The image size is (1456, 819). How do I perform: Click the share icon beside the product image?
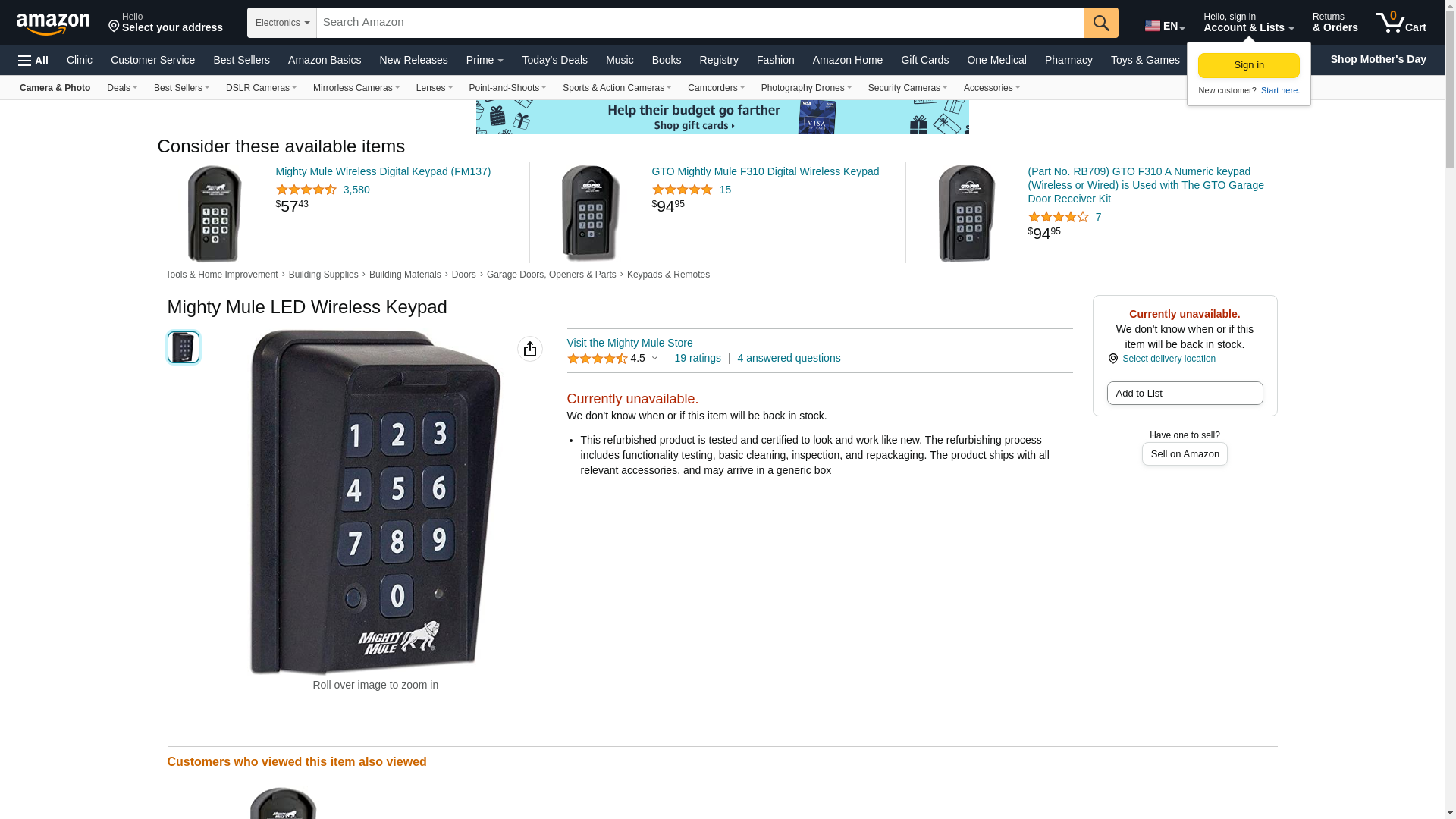530,349
